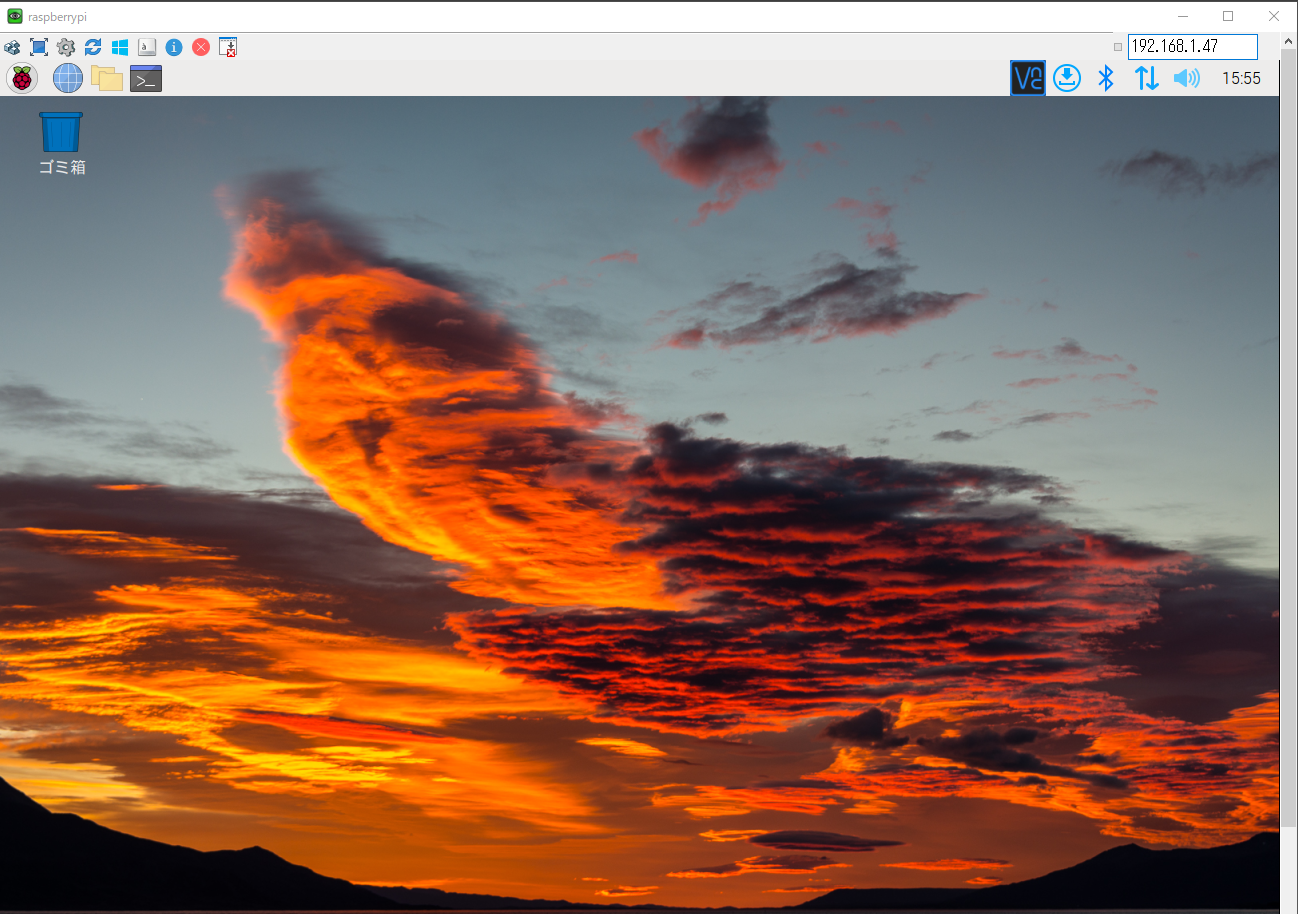Click the 192.168.1.47 address field

(x=1192, y=46)
